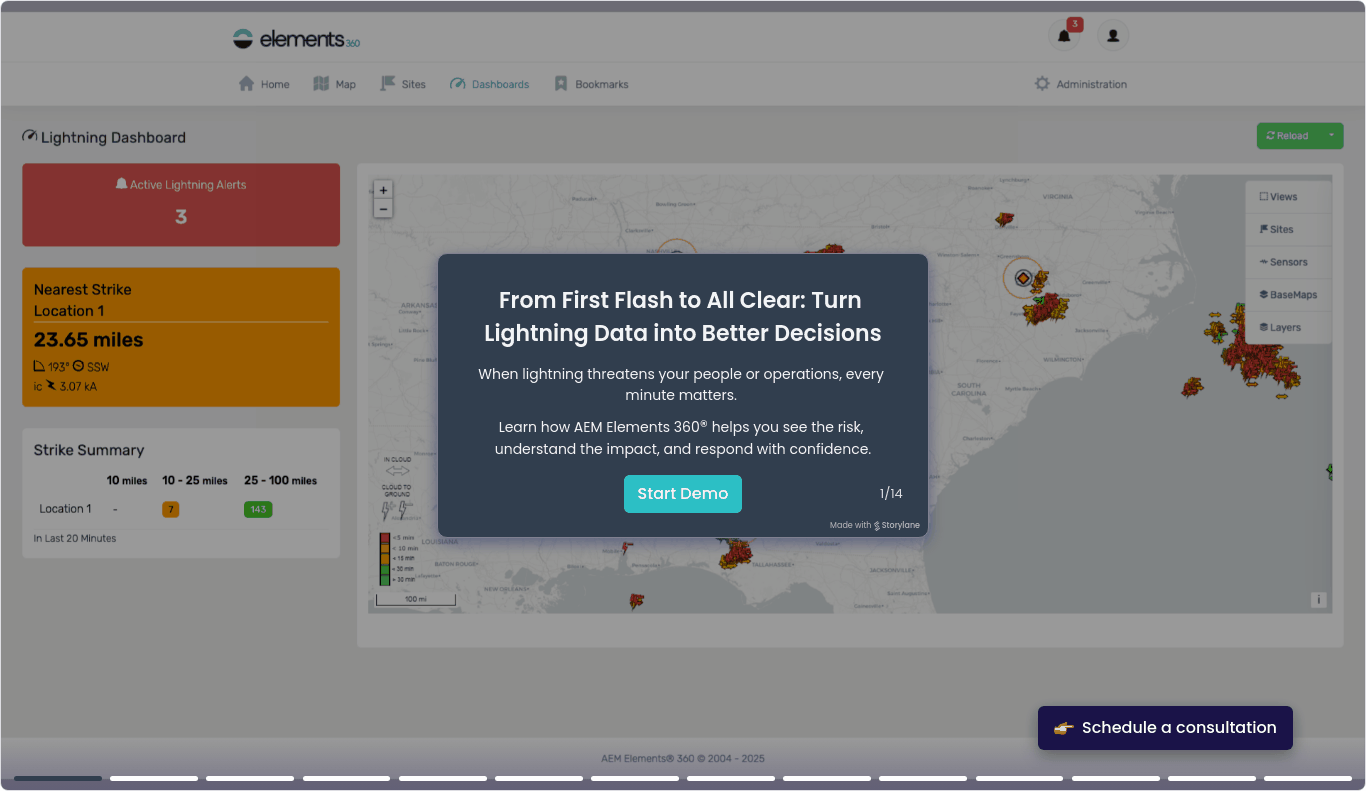The width and height of the screenshot is (1366, 791).
Task: Click the '> 30 min' green legend swatch
Action: (x=384, y=579)
